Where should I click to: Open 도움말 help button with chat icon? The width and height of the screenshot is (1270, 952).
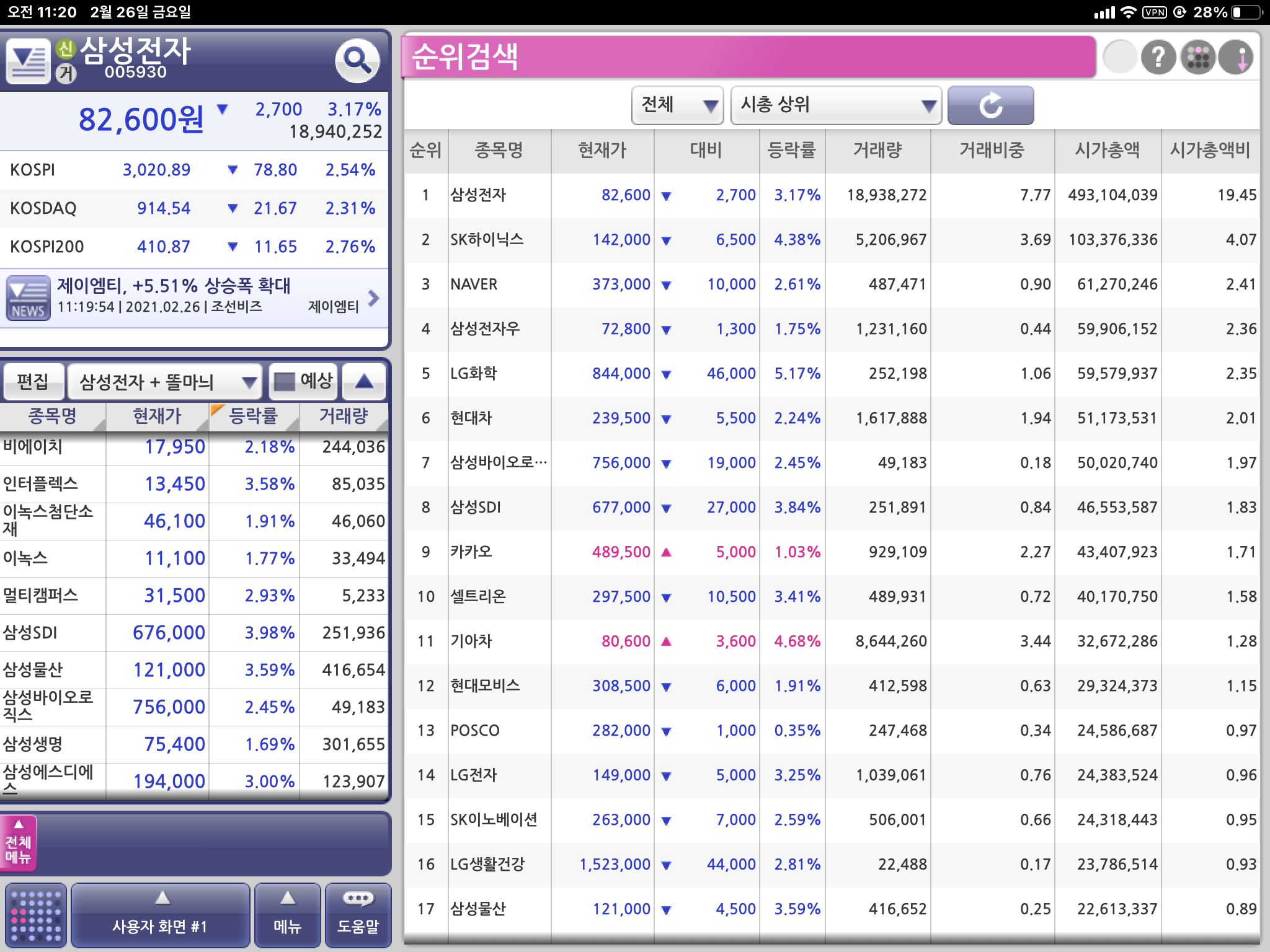point(358,915)
